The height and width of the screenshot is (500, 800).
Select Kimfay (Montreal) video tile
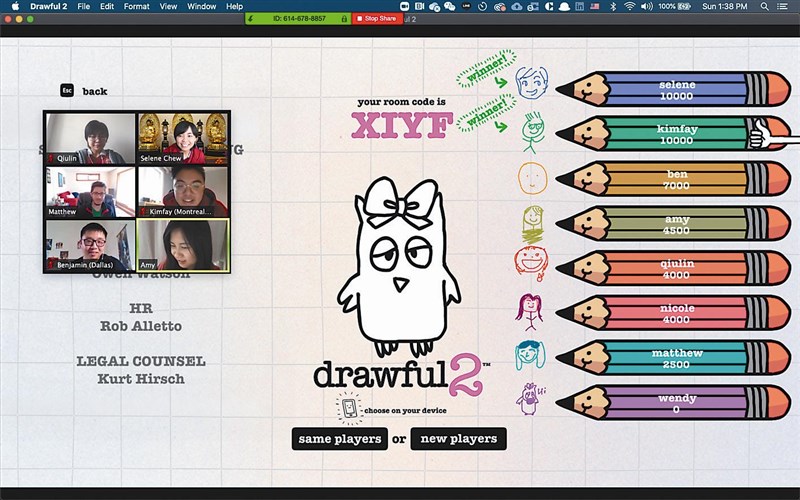pyautogui.click(x=183, y=192)
